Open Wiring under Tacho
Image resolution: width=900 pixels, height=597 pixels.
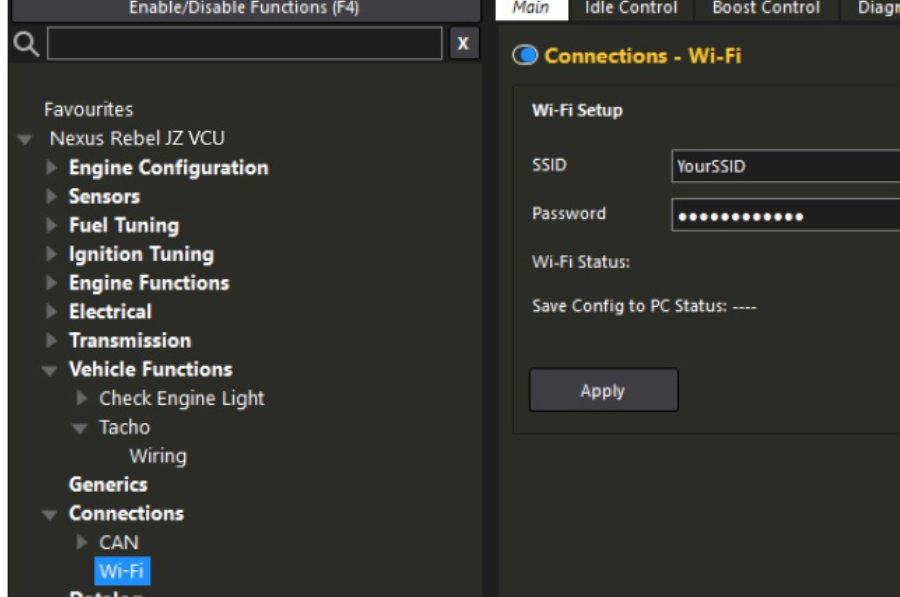click(158, 456)
